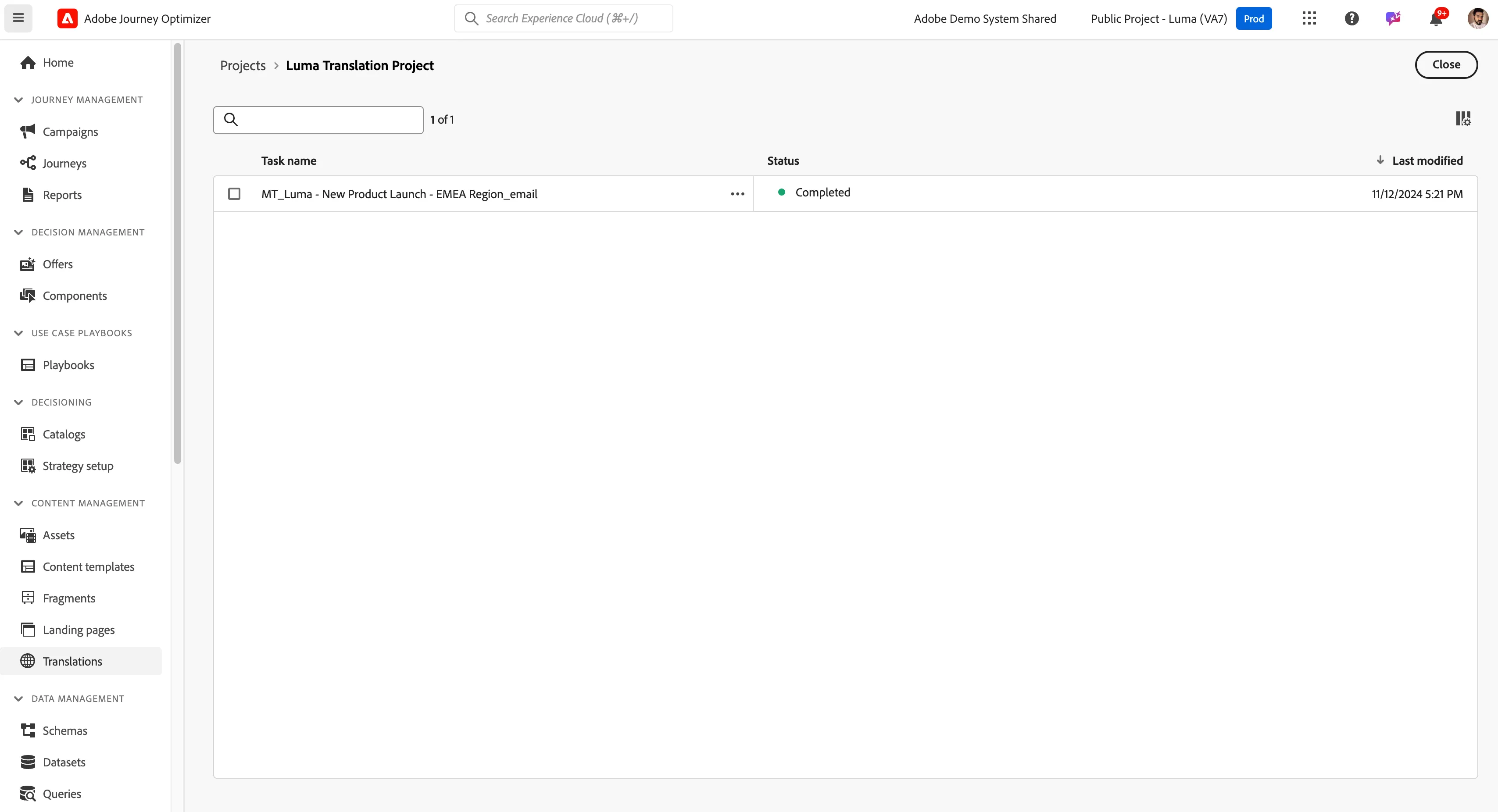Image resolution: width=1498 pixels, height=812 pixels.
Task: Click the Campaigns megaphone icon
Action: (x=28, y=132)
